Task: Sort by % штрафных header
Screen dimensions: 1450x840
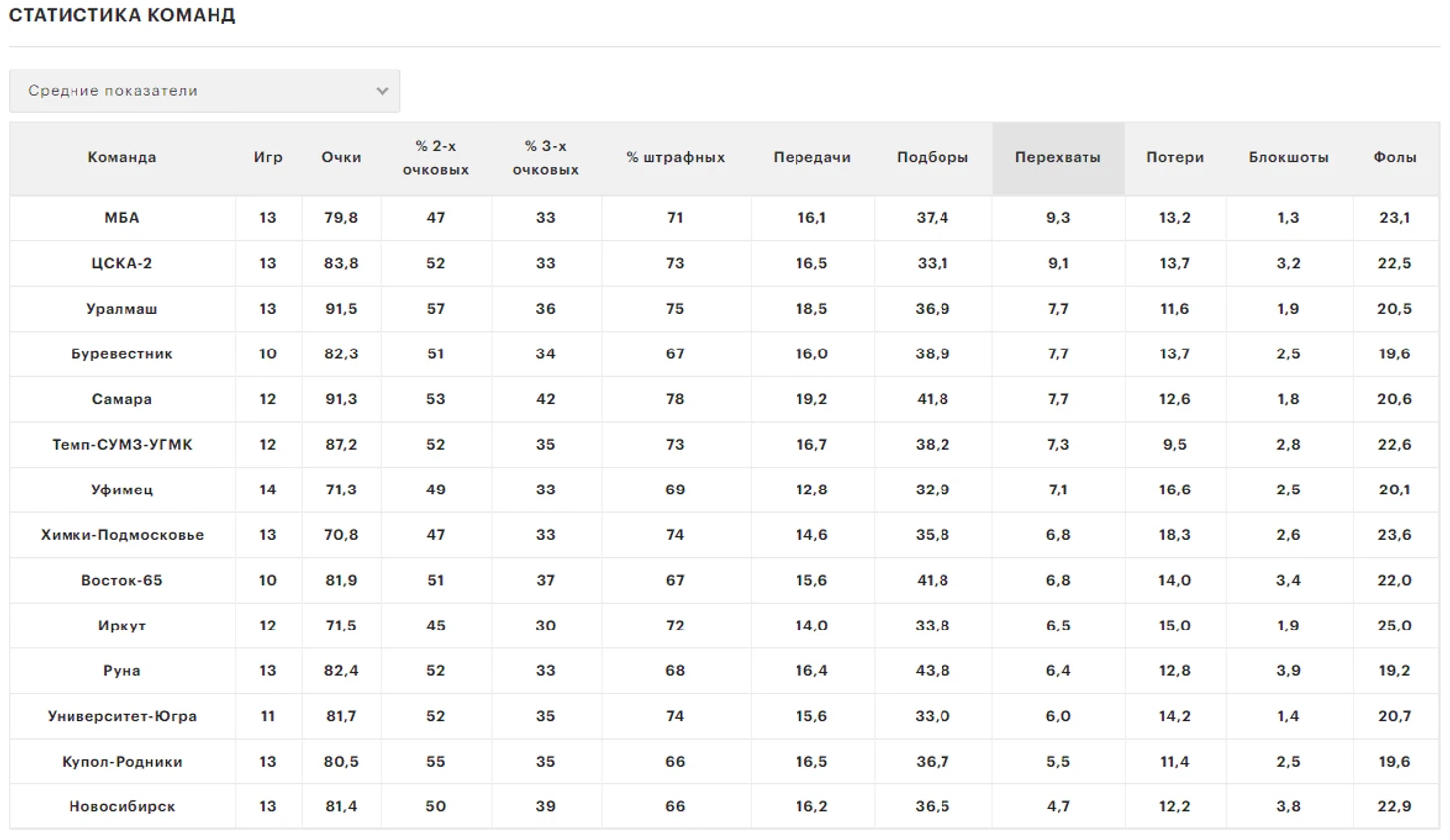Action: coord(675,157)
